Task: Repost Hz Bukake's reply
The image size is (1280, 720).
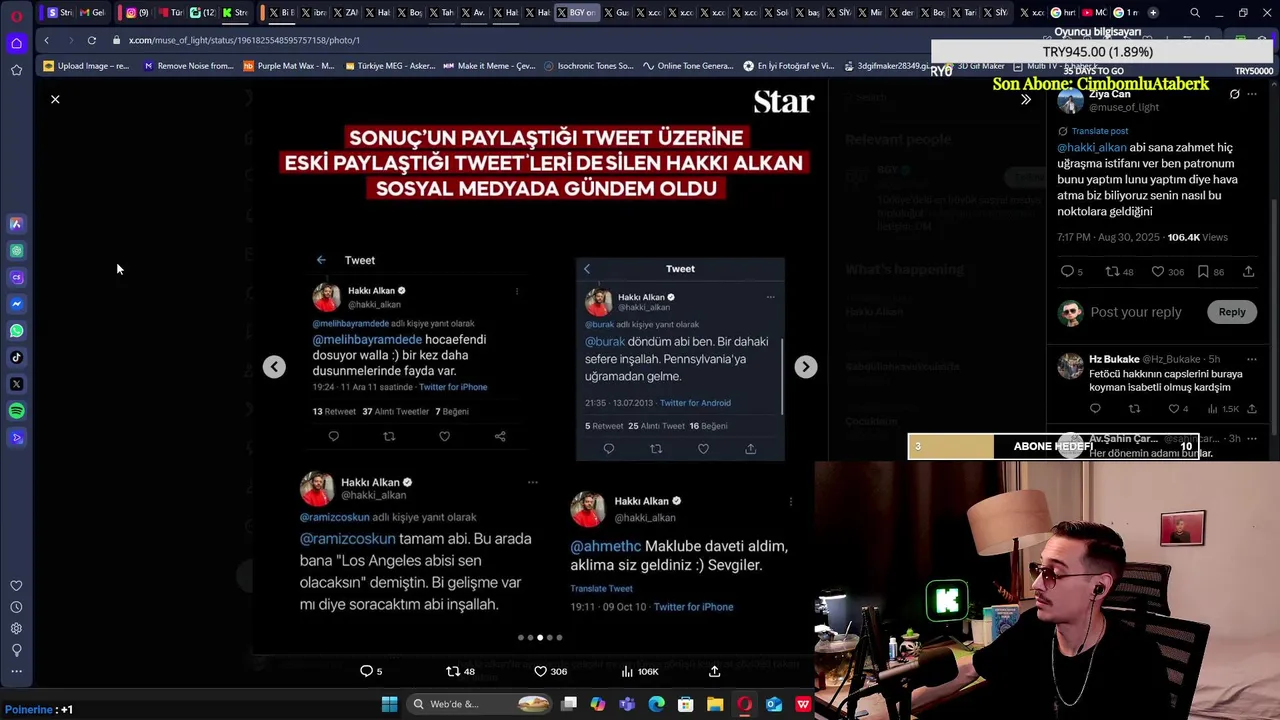Action: 1134,408
